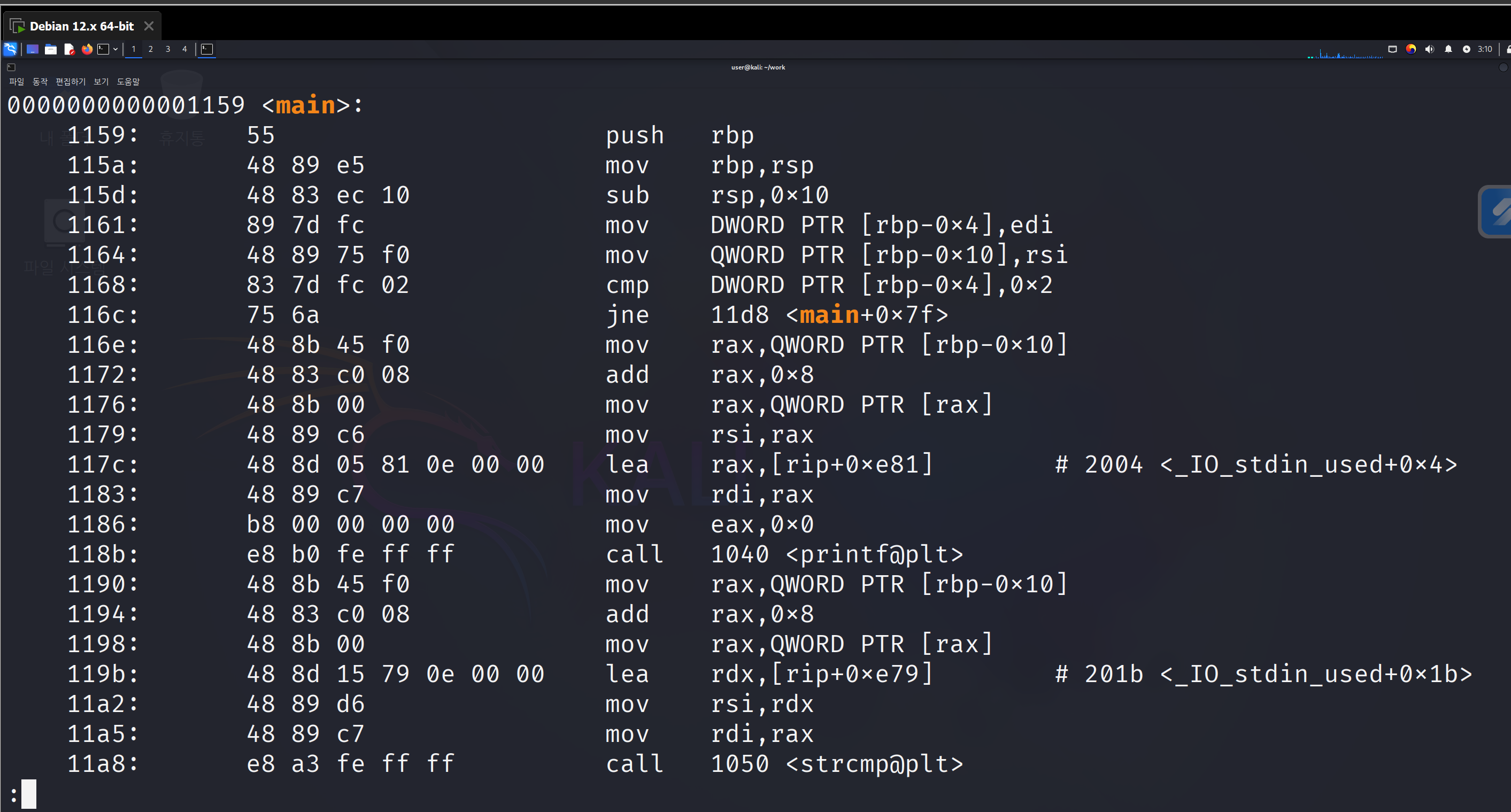Open the 보기 menu
The width and height of the screenshot is (1511, 812).
coord(101,81)
